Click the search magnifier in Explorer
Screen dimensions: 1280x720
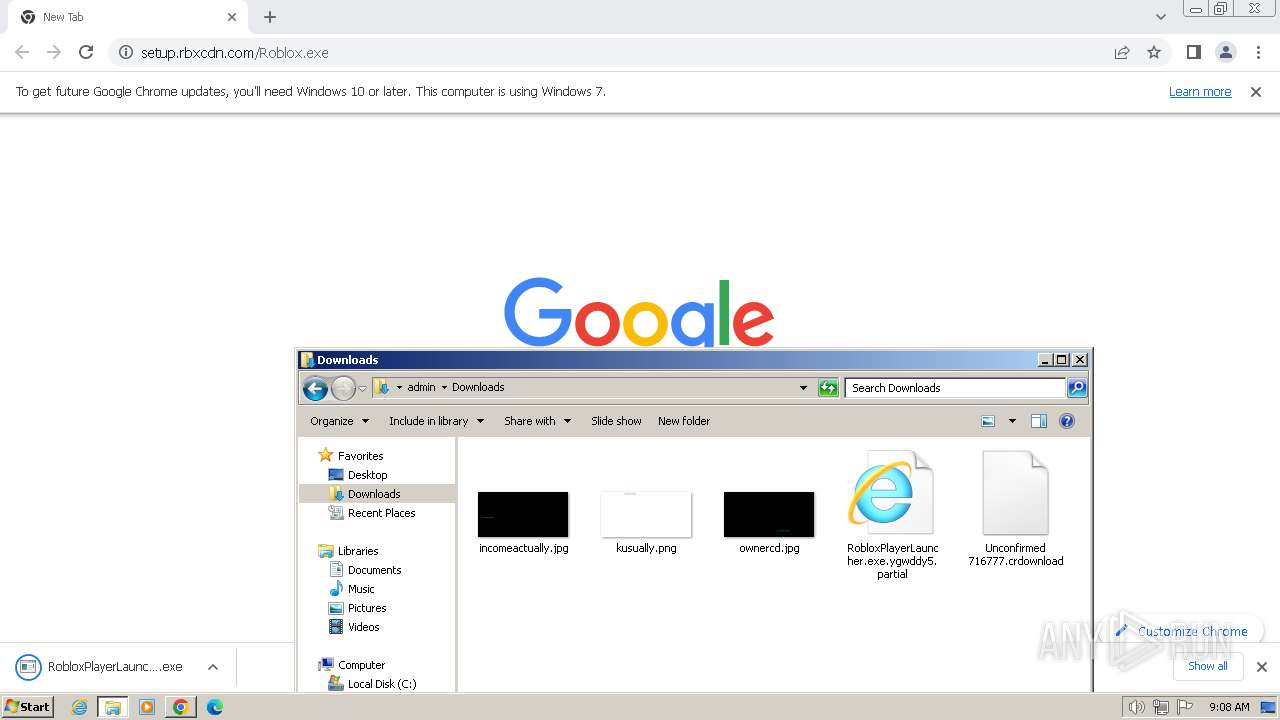[1077, 388]
